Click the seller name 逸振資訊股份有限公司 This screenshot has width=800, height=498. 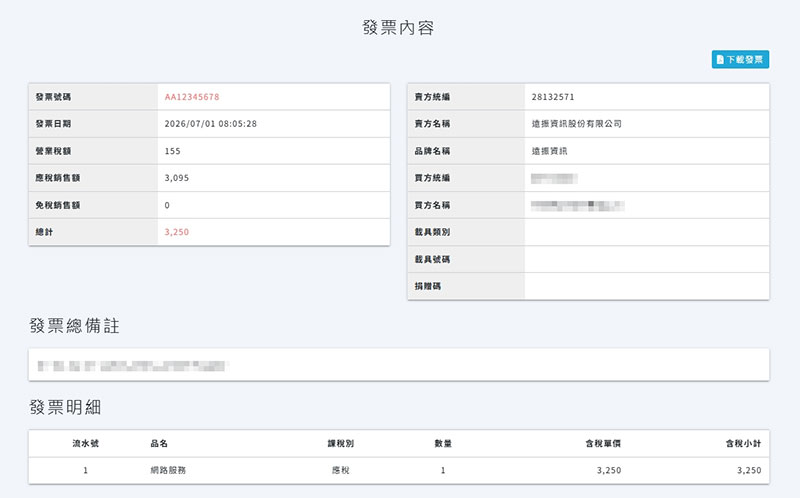pyautogui.click(x=577, y=124)
